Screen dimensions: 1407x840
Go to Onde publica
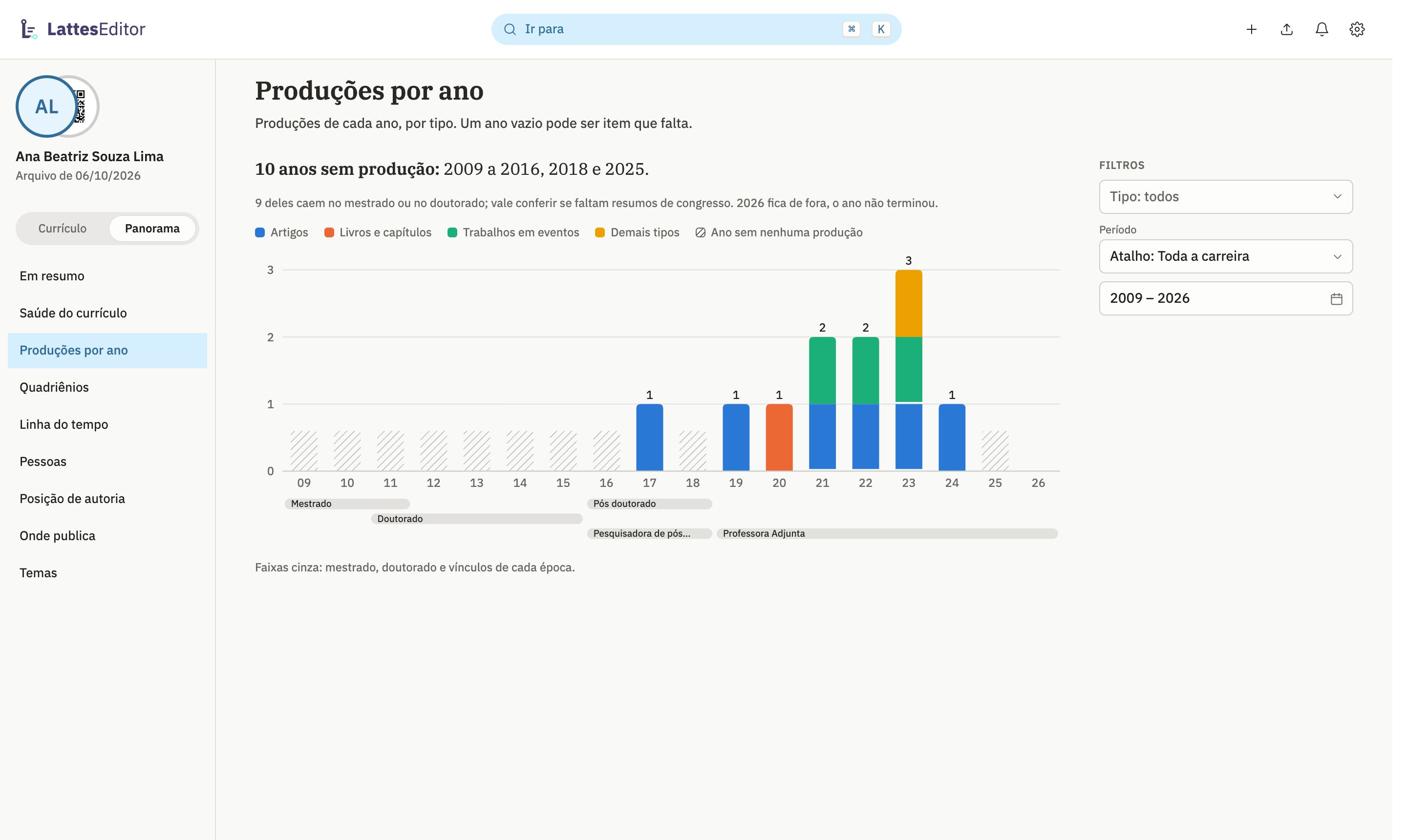107,536
